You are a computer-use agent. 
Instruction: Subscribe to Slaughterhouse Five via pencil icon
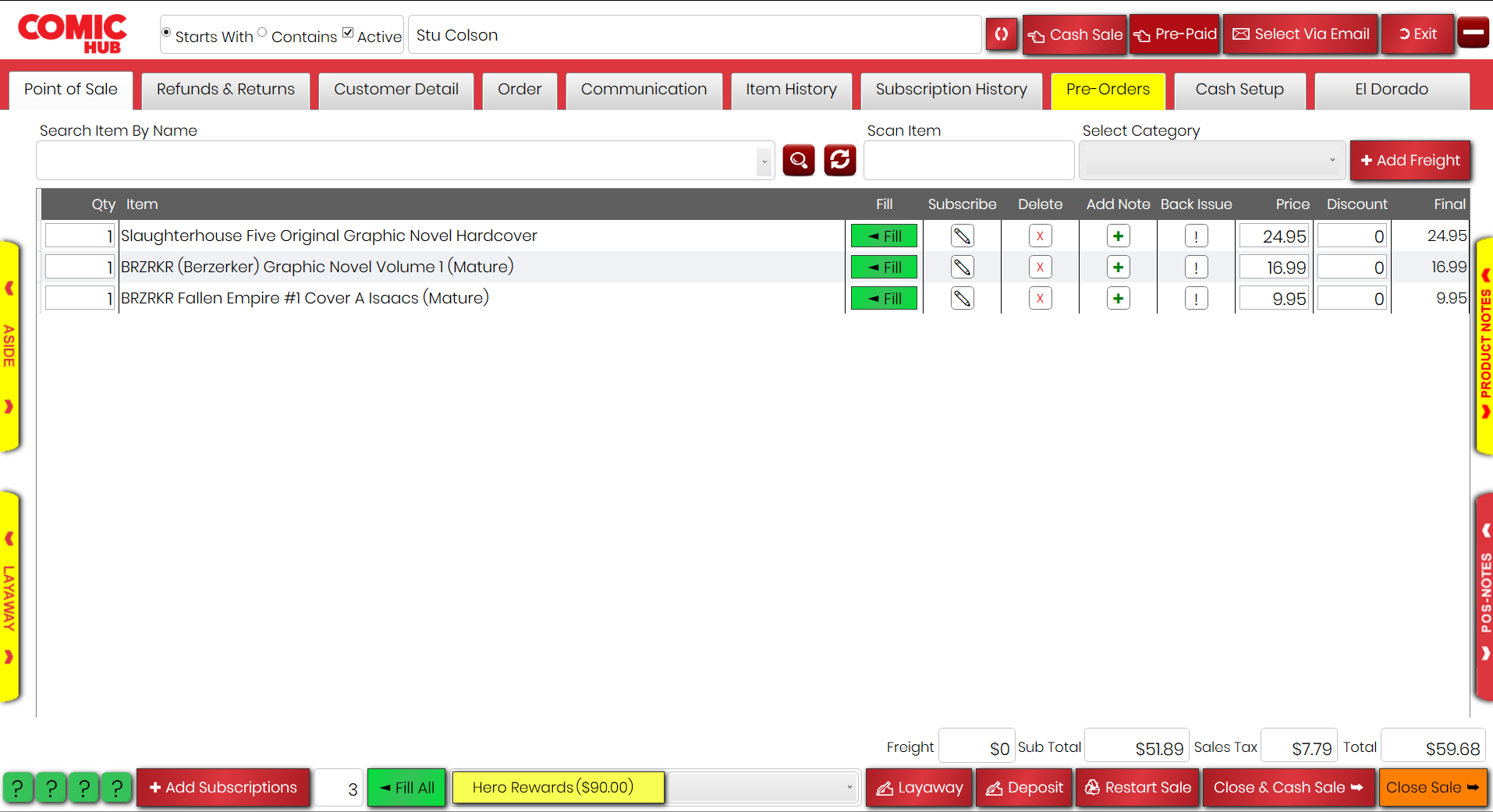click(x=962, y=236)
